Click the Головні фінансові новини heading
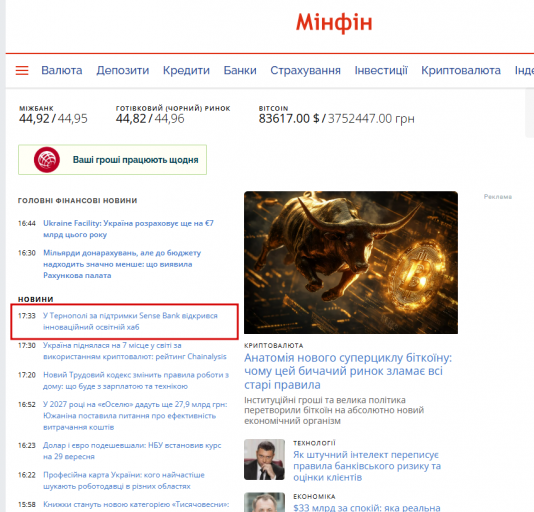This screenshot has width=534, height=512. click(77, 201)
